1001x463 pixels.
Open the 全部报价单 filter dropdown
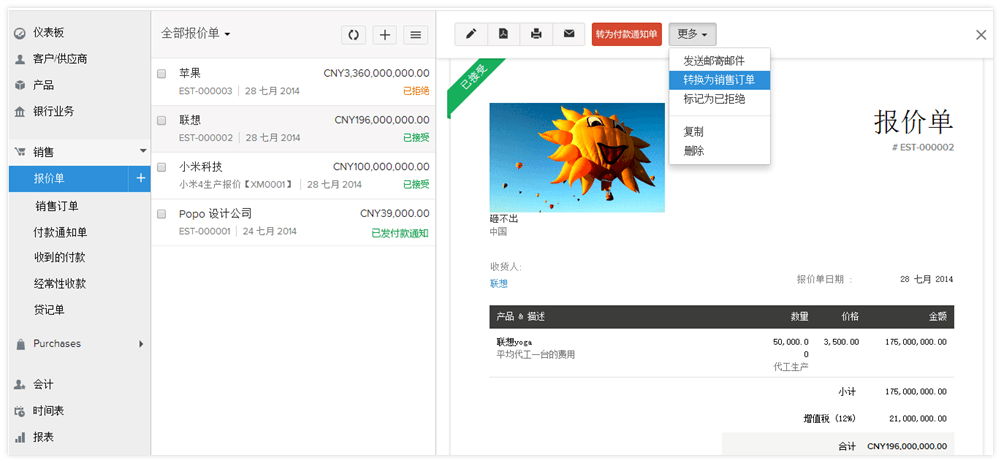click(x=196, y=34)
